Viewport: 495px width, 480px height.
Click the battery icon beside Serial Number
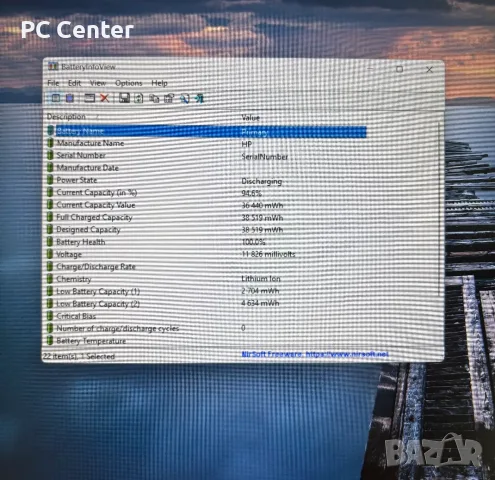tap(50, 155)
